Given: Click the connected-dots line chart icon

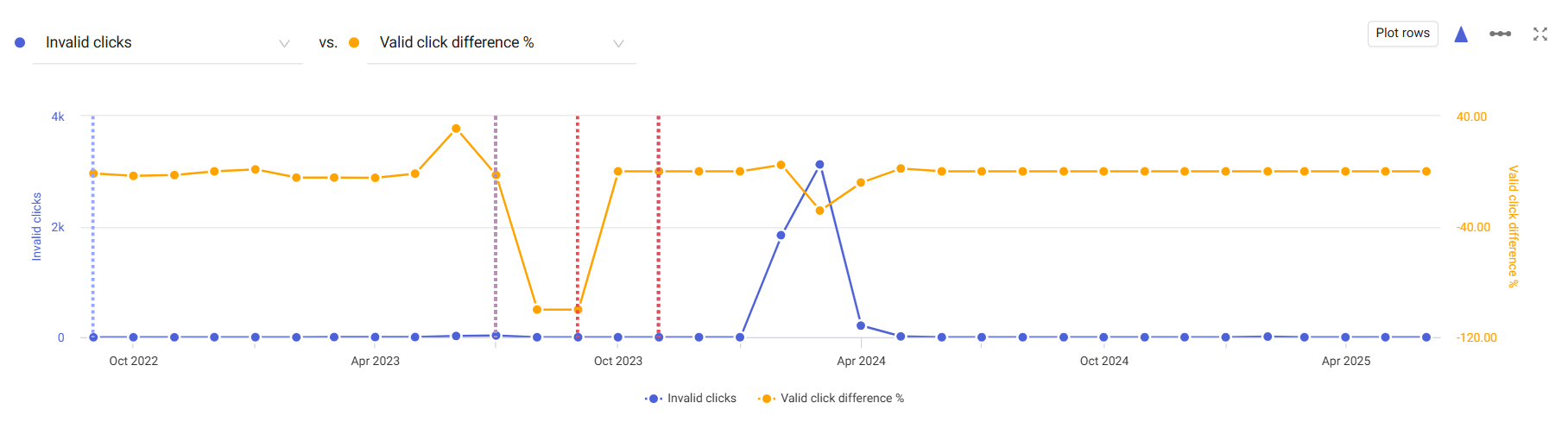Looking at the screenshot, I should tap(1500, 34).
